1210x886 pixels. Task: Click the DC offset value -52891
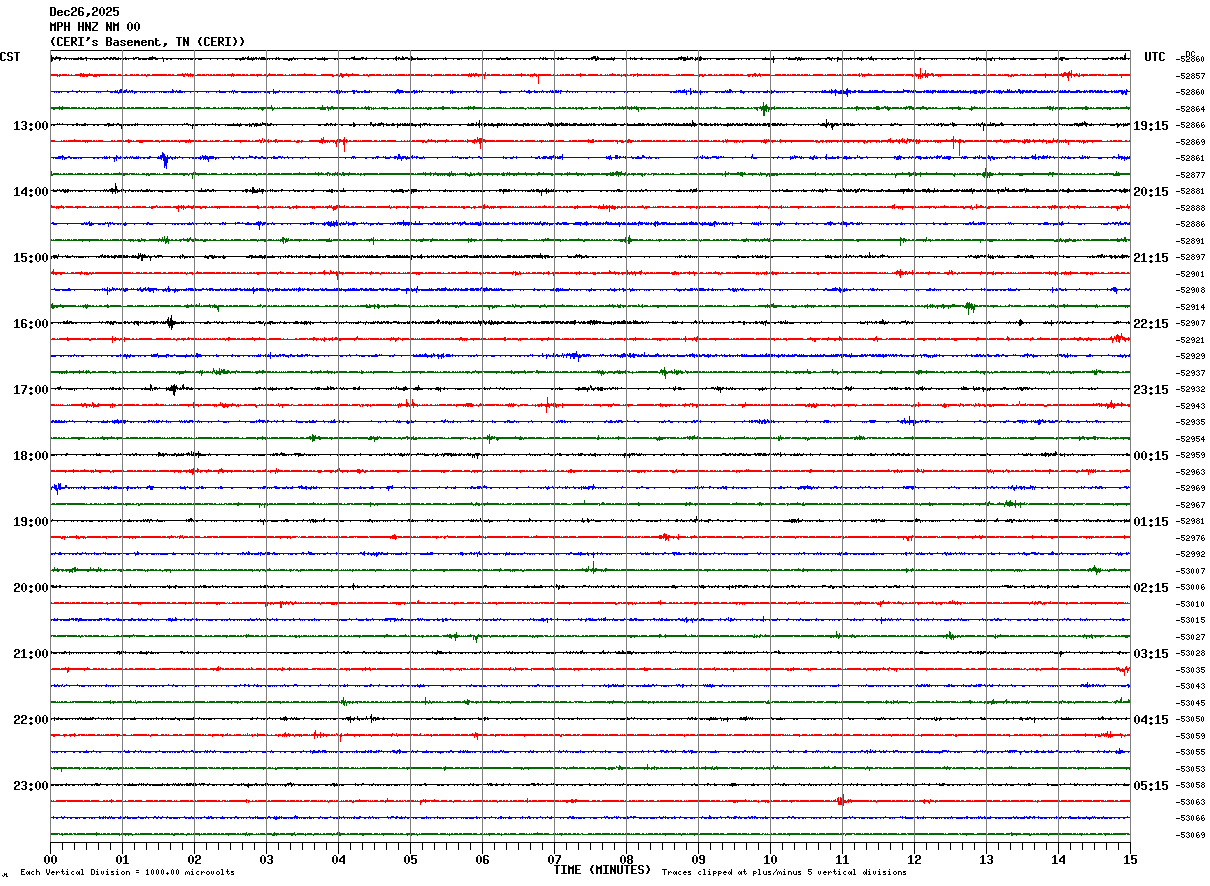pyautogui.click(x=1191, y=241)
